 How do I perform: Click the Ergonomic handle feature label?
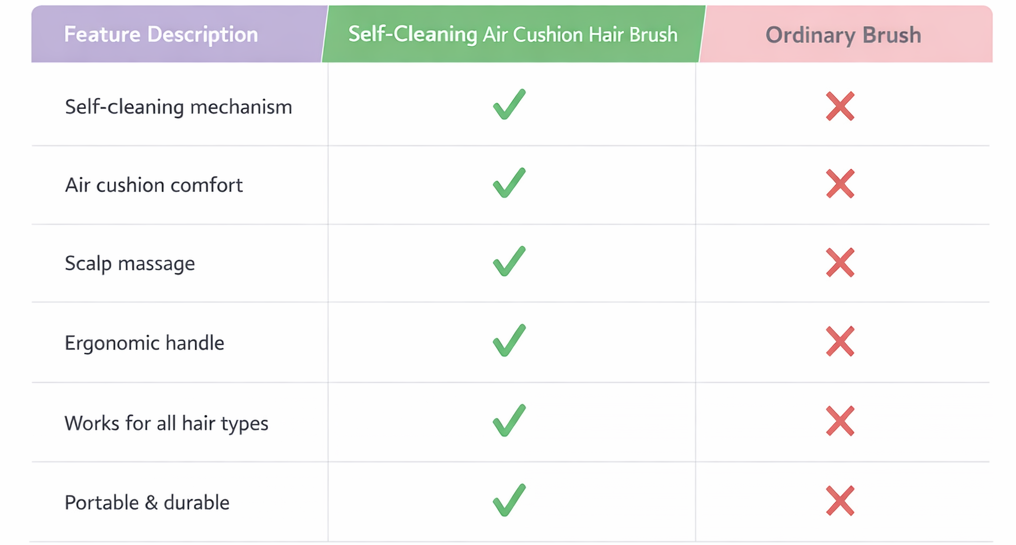click(144, 343)
